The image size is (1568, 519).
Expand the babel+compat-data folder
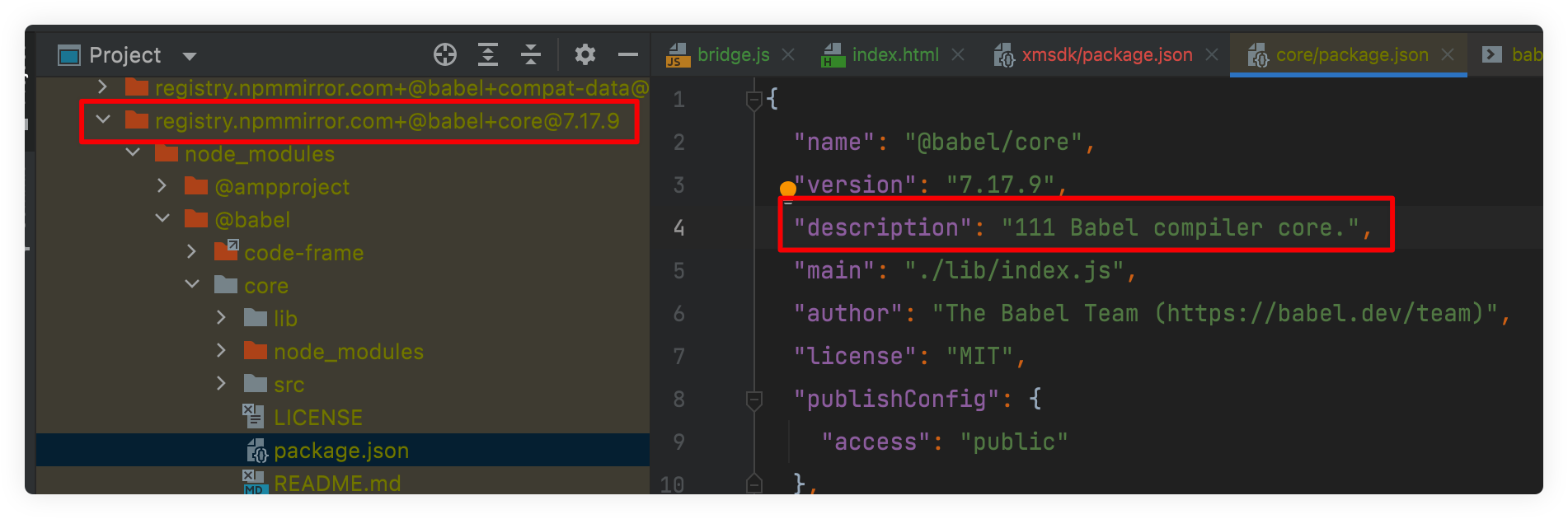pos(102,86)
